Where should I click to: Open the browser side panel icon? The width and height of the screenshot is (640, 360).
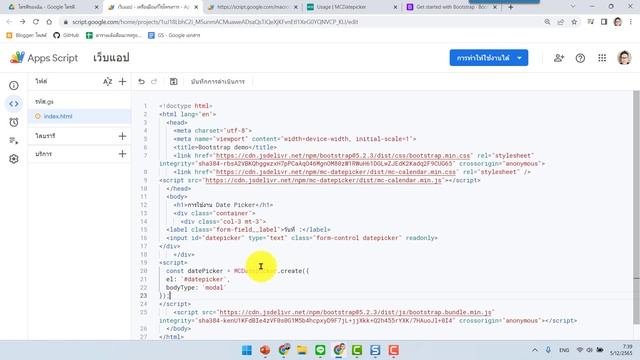coord(604,22)
